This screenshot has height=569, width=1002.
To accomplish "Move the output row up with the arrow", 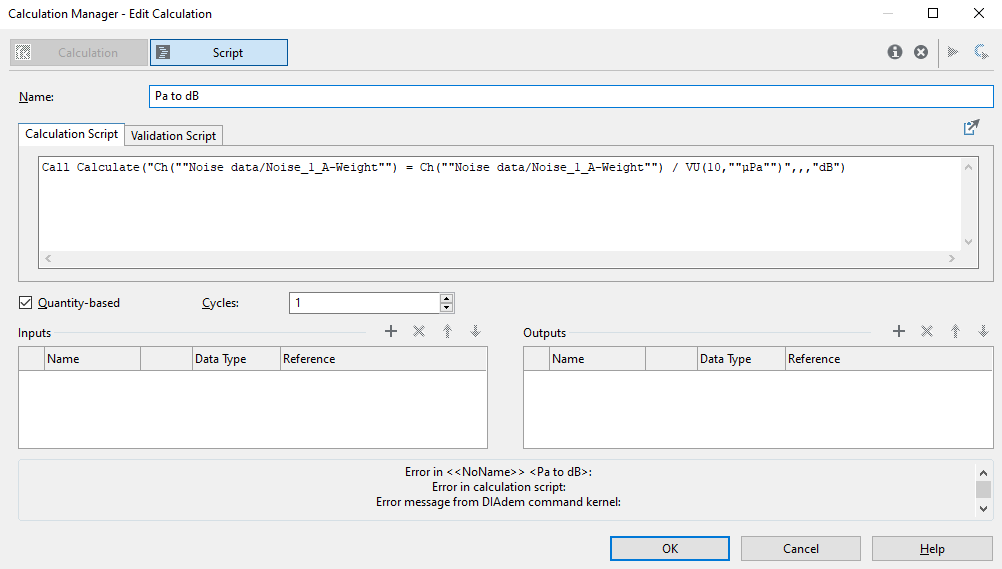I will (x=955, y=331).
